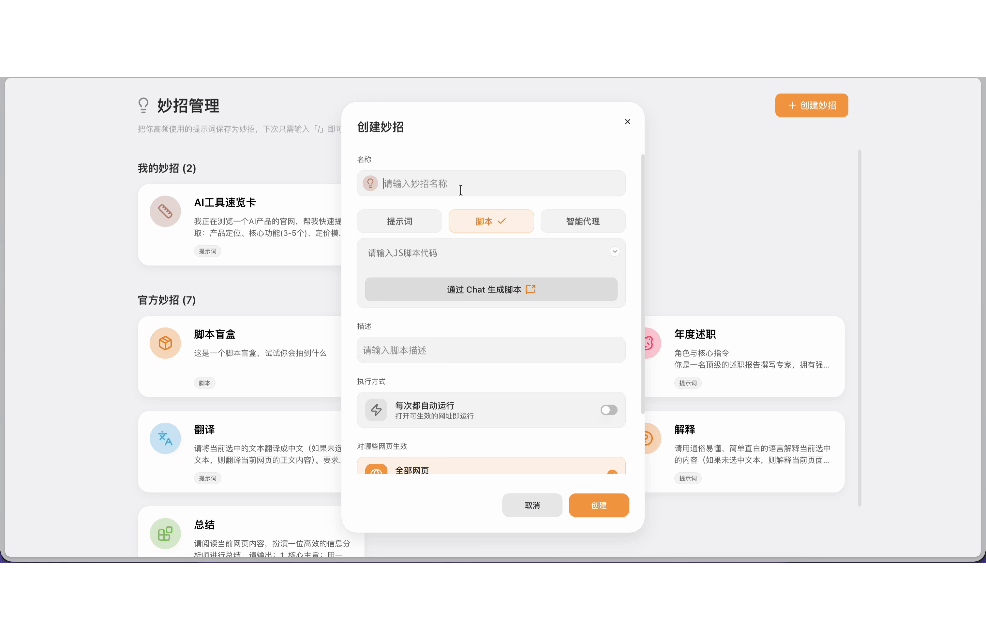
Task: Focus the 请输入脚本描述 description field
Action: tap(491, 350)
